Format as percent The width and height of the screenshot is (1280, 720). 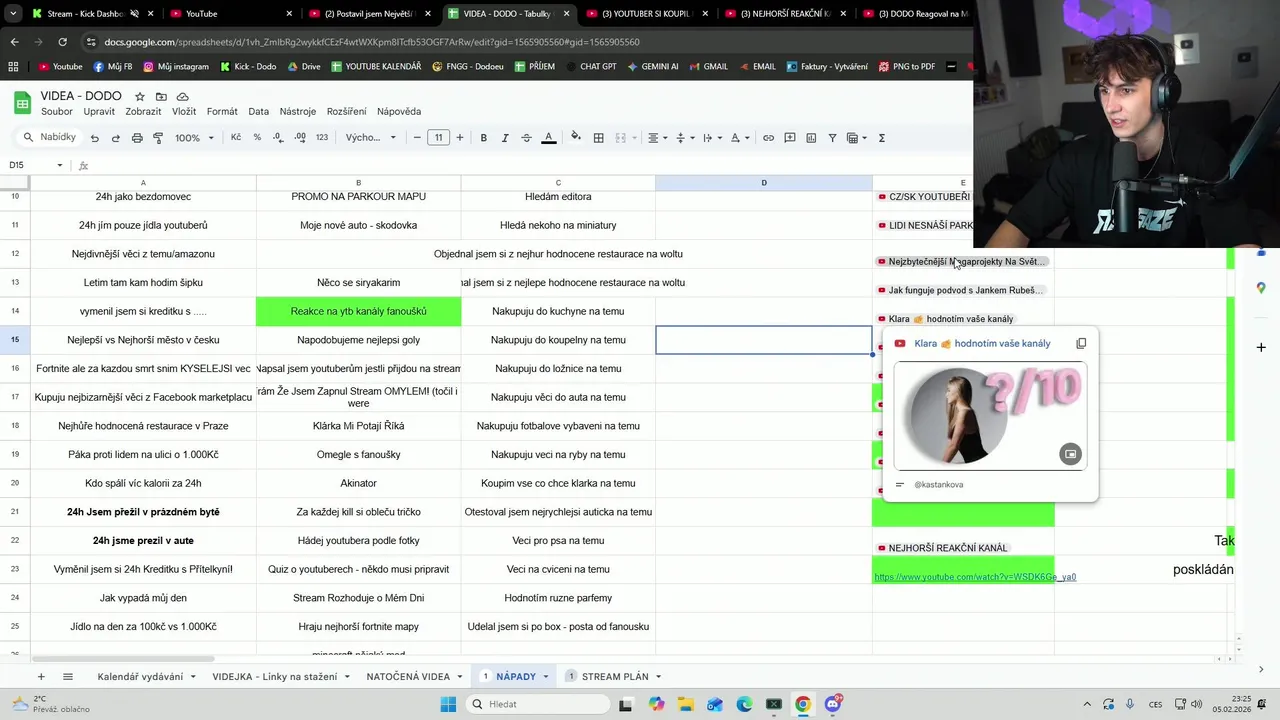pos(257,138)
